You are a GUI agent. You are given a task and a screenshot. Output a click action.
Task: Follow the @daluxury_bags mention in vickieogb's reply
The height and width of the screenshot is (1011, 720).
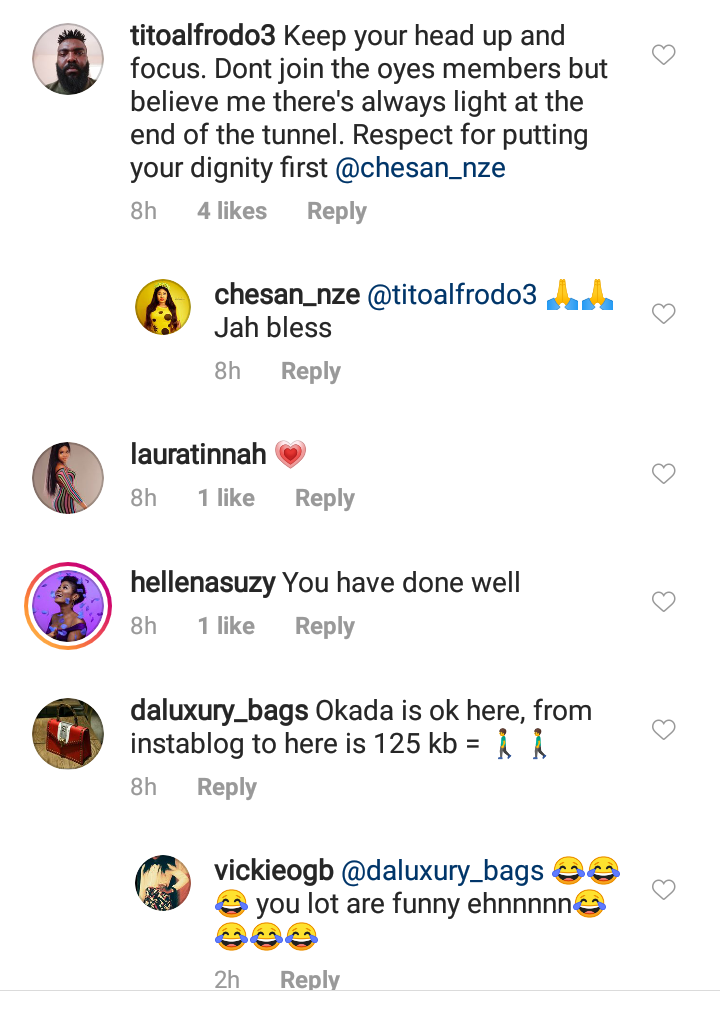pyautogui.click(x=443, y=872)
